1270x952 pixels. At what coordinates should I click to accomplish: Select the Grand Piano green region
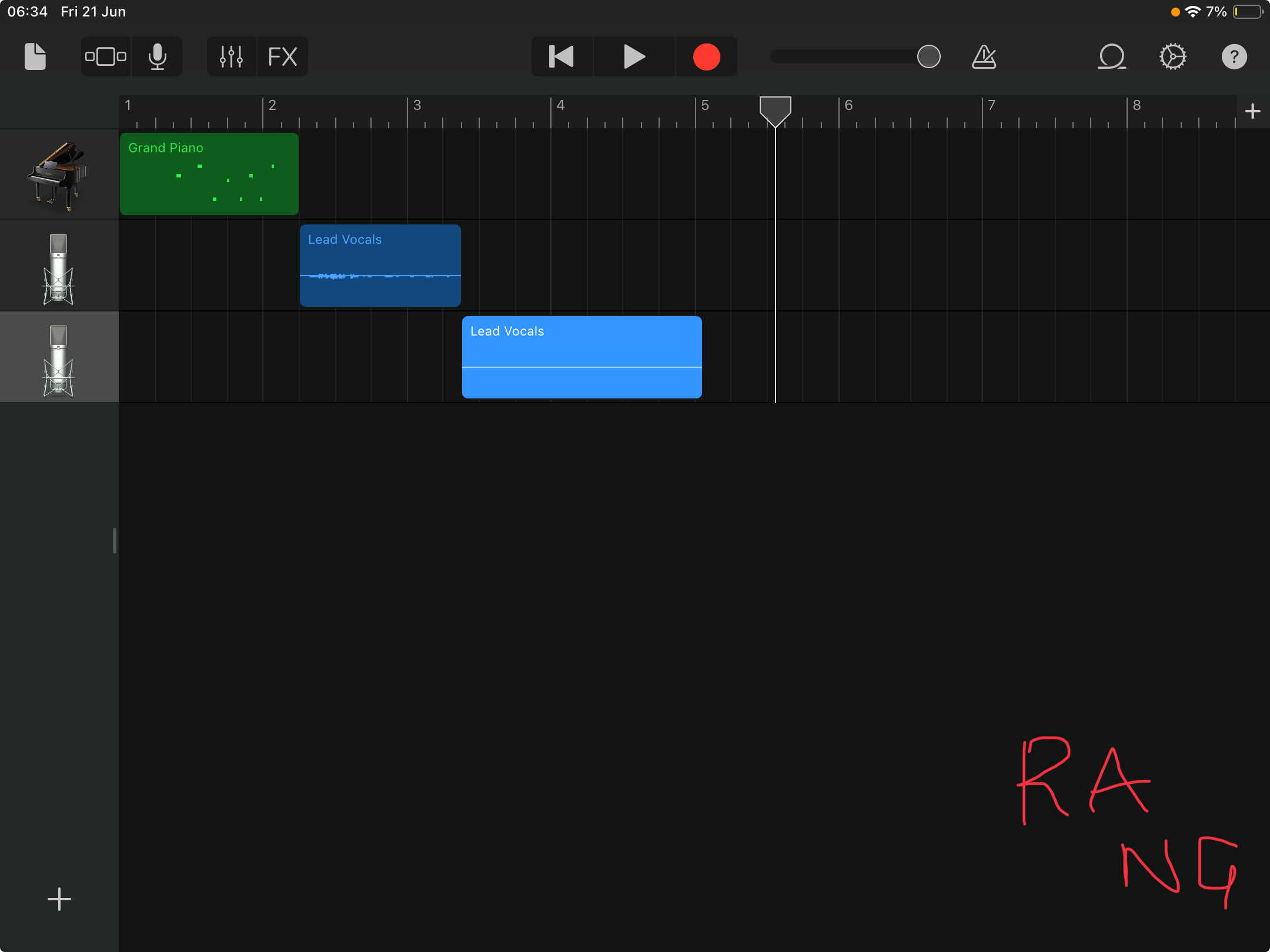(209, 175)
